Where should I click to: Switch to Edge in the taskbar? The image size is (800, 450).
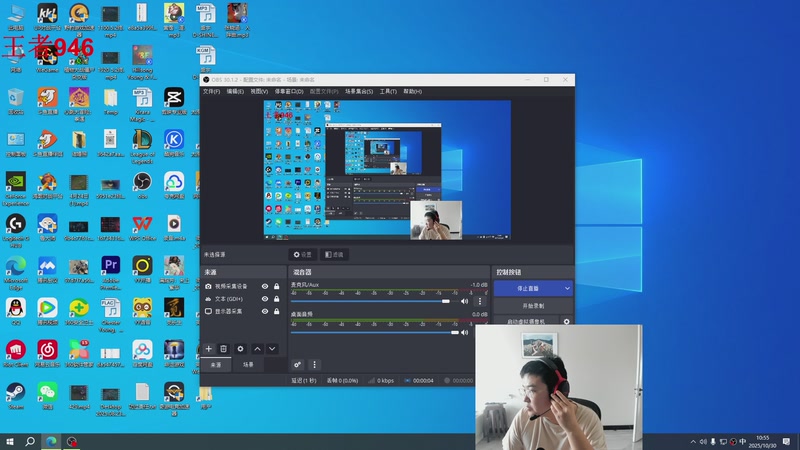51,441
